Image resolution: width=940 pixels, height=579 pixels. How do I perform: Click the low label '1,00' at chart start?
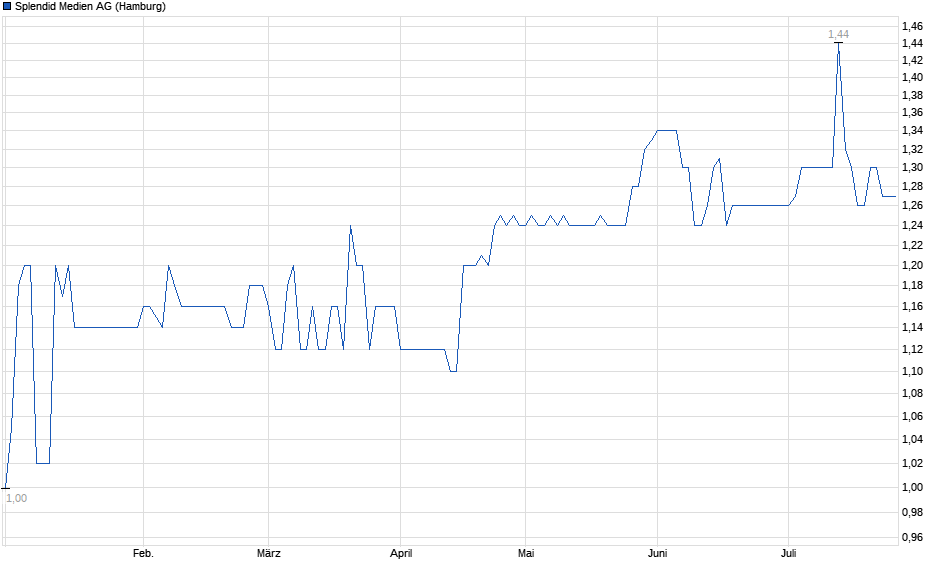point(17,499)
